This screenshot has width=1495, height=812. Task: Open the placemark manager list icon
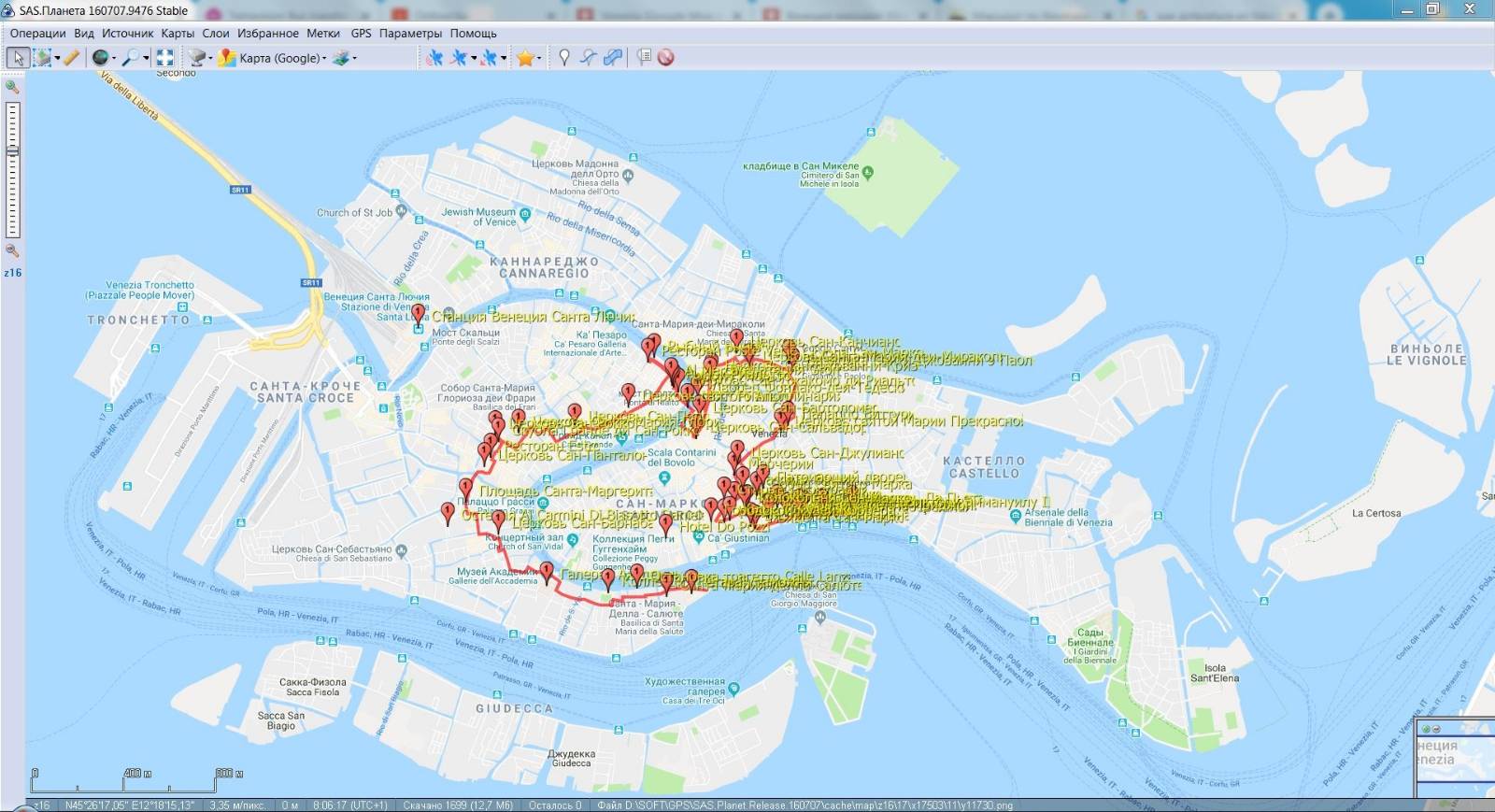click(x=644, y=58)
